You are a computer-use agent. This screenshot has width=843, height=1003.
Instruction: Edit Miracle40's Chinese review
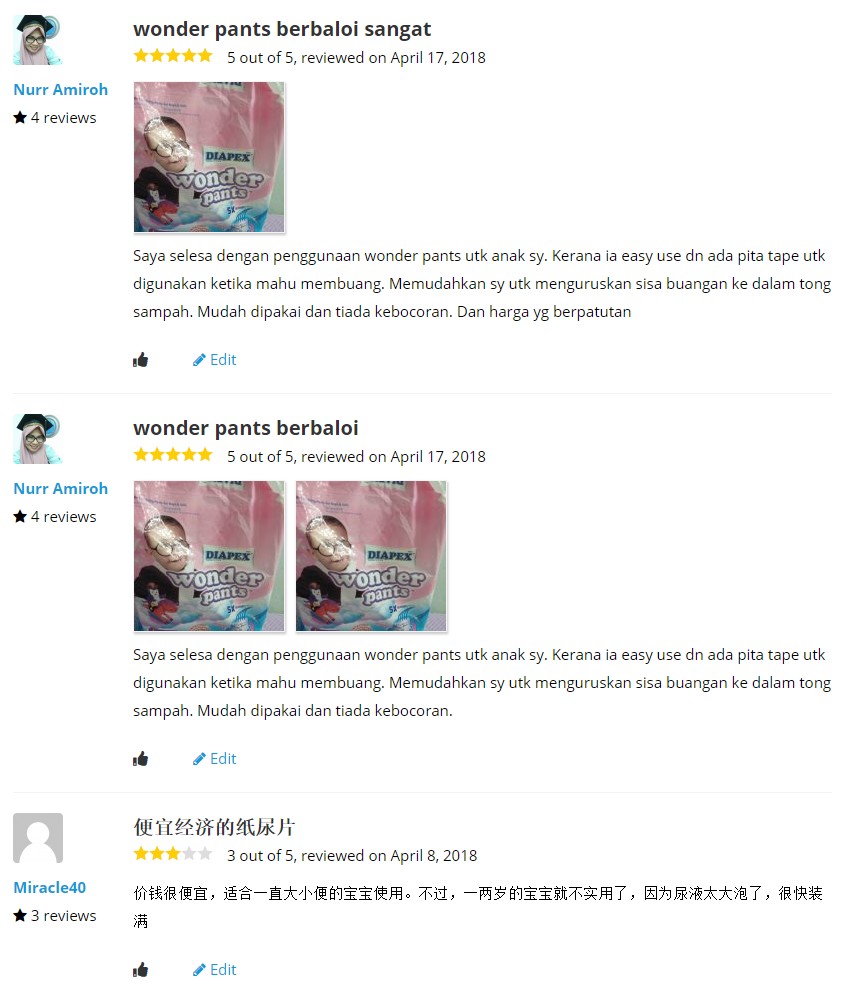point(214,970)
